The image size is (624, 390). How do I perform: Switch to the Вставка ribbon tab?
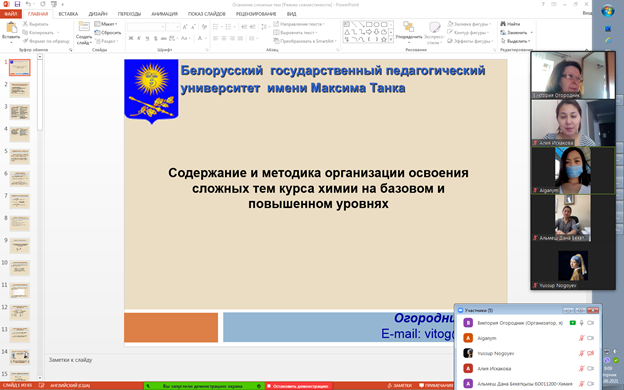68,14
